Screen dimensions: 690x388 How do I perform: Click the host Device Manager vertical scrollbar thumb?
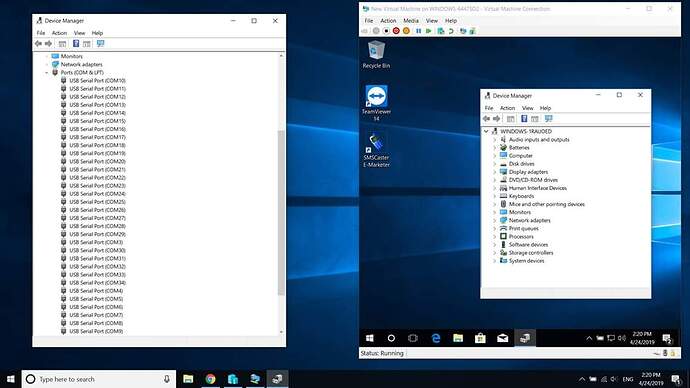pyautogui.click(x=281, y=212)
